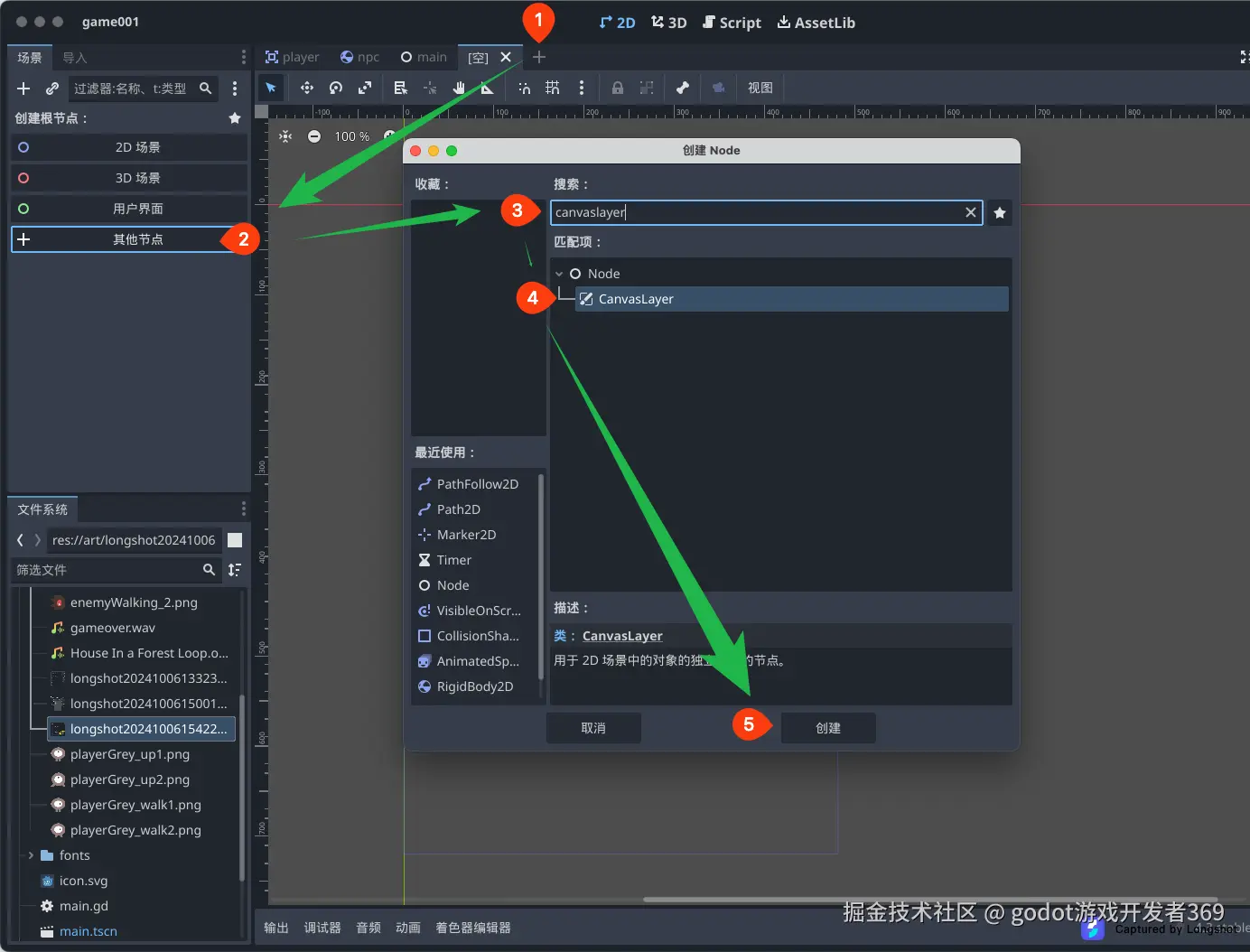
Task: Add a new scene tab with plus
Action: pyautogui.click(x=539, y=57)
